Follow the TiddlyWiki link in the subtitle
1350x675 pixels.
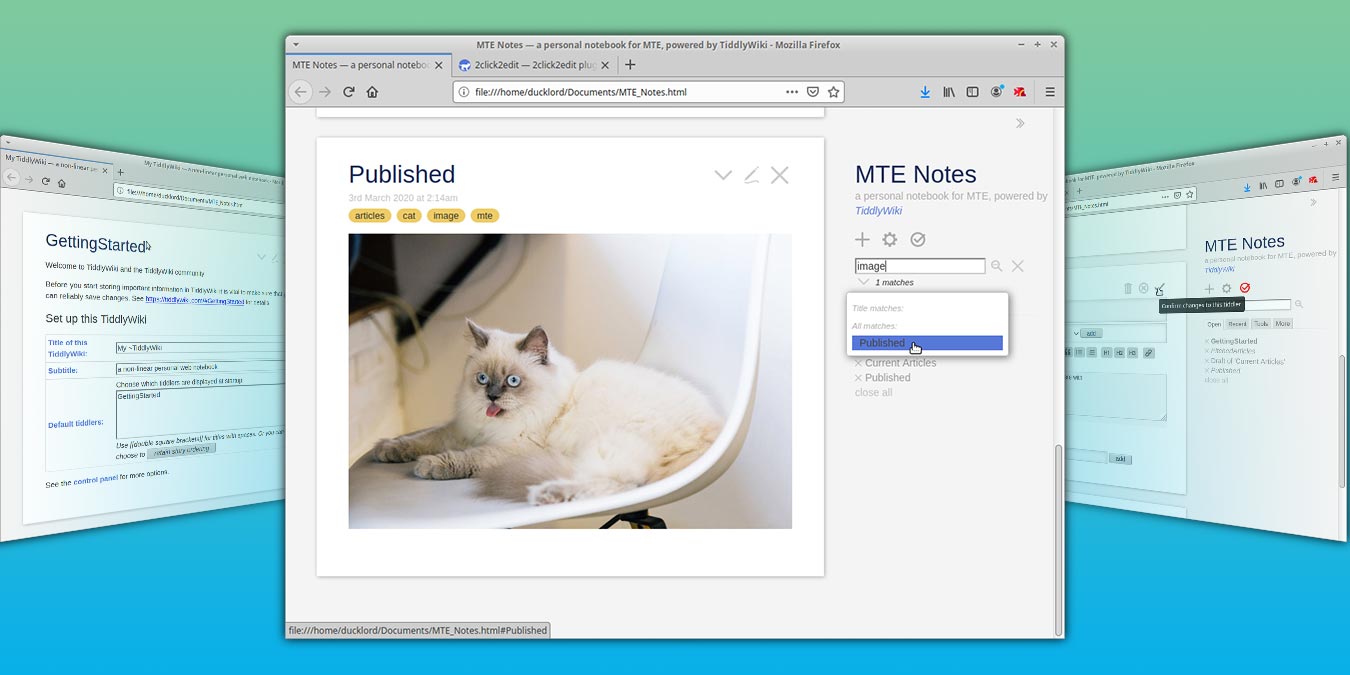[877, 210]
